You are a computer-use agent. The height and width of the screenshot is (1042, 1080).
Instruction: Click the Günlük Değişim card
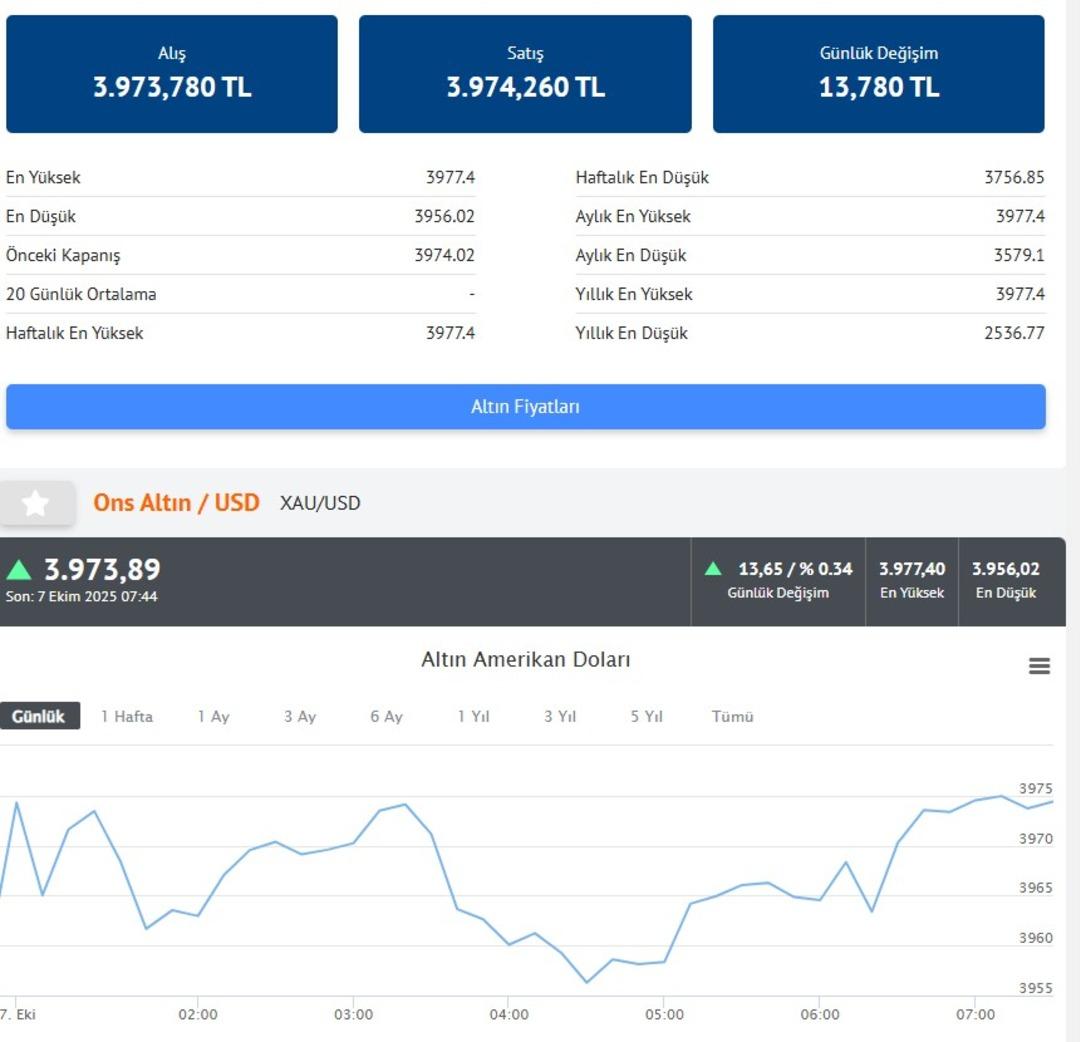878,74
